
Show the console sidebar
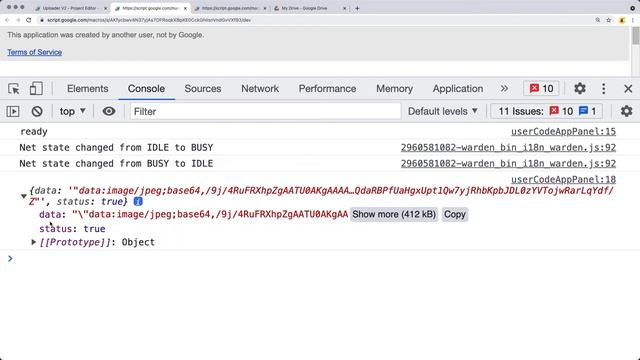pos(13,111)
